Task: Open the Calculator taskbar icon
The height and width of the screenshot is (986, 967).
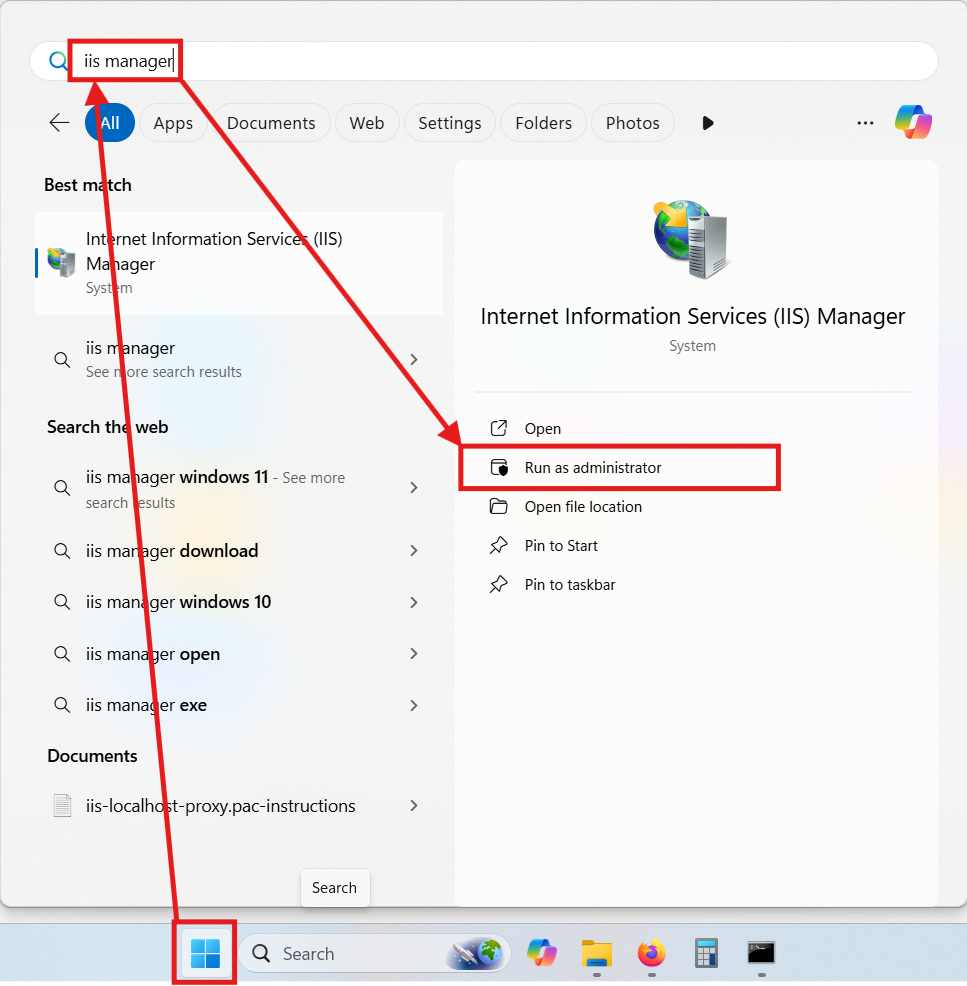Action: click(707, 954)
